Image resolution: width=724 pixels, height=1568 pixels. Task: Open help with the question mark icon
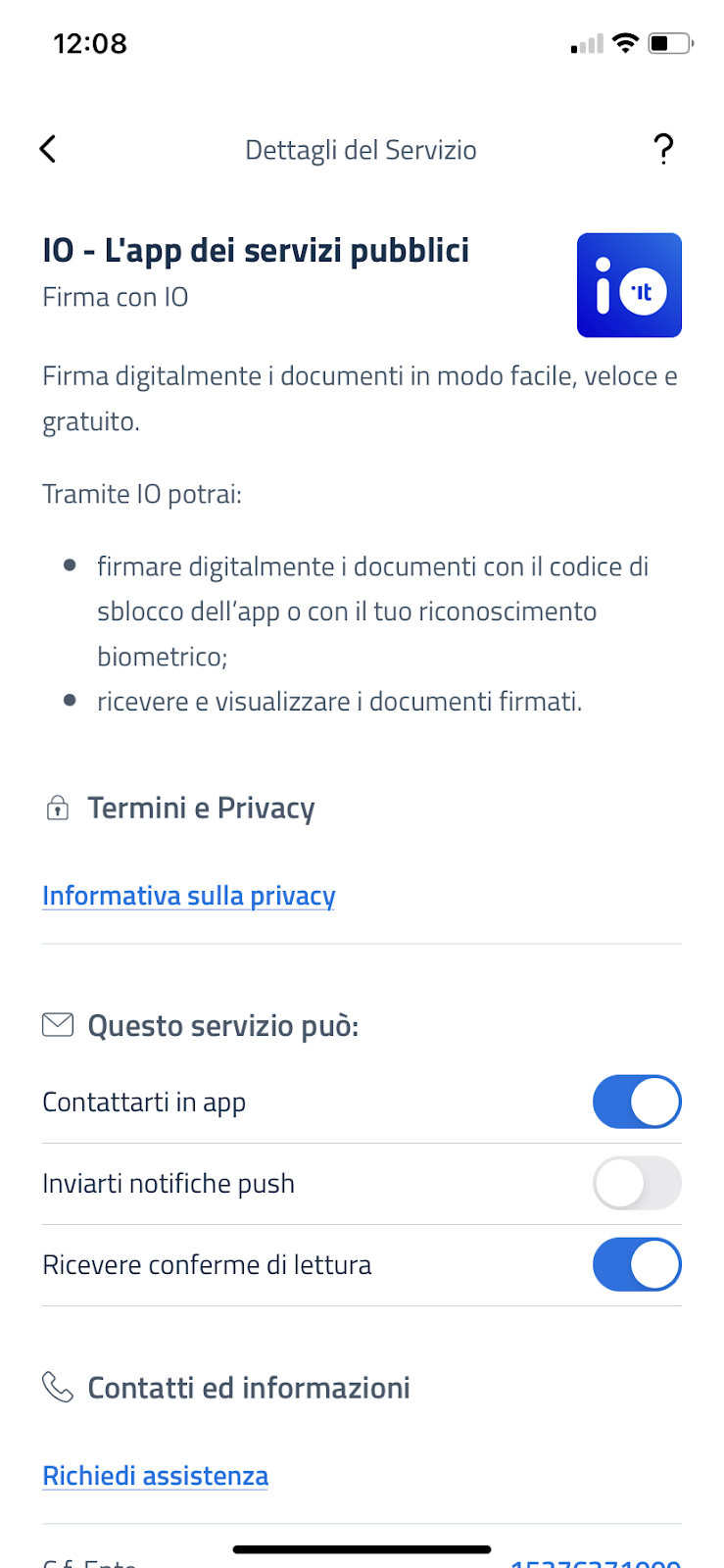[663, 149]
